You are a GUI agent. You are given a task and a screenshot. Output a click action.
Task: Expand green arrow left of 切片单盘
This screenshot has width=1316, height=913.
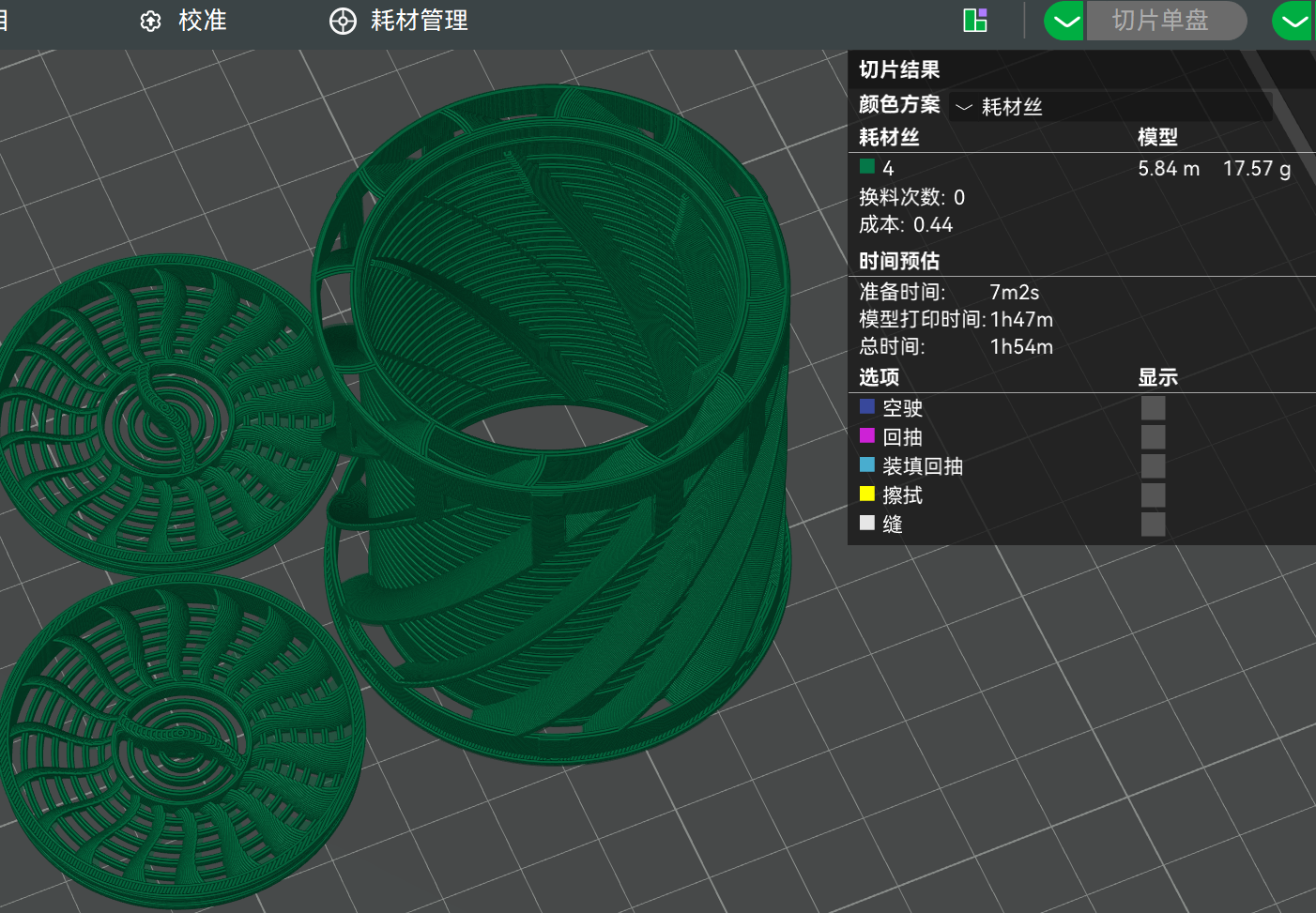point(1064,21)
